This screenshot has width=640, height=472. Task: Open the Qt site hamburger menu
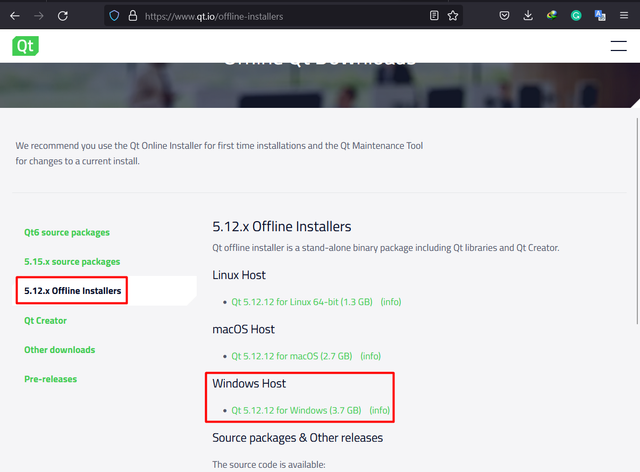618,46
